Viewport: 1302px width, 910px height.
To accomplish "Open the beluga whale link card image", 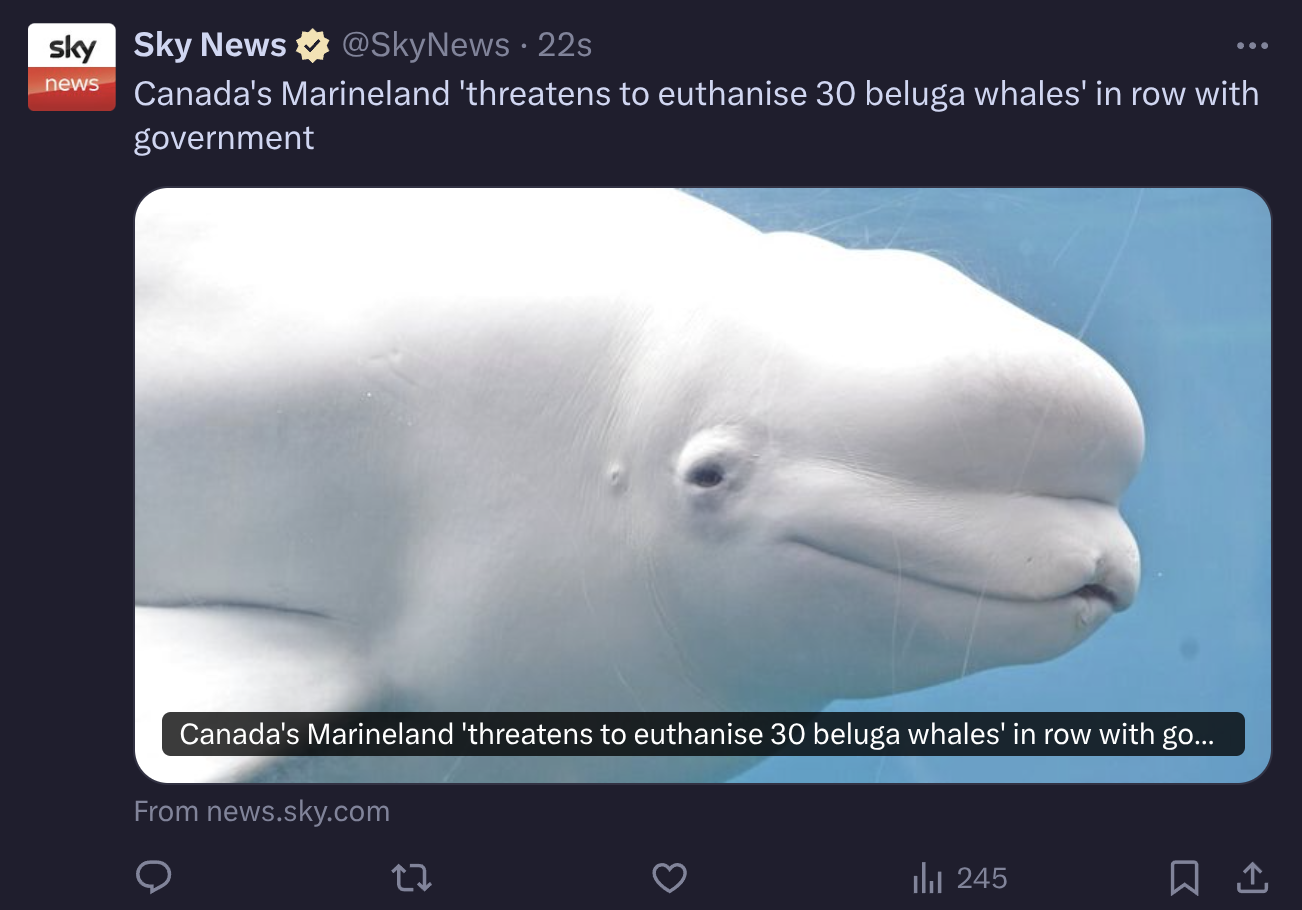I will pos(703,485).
